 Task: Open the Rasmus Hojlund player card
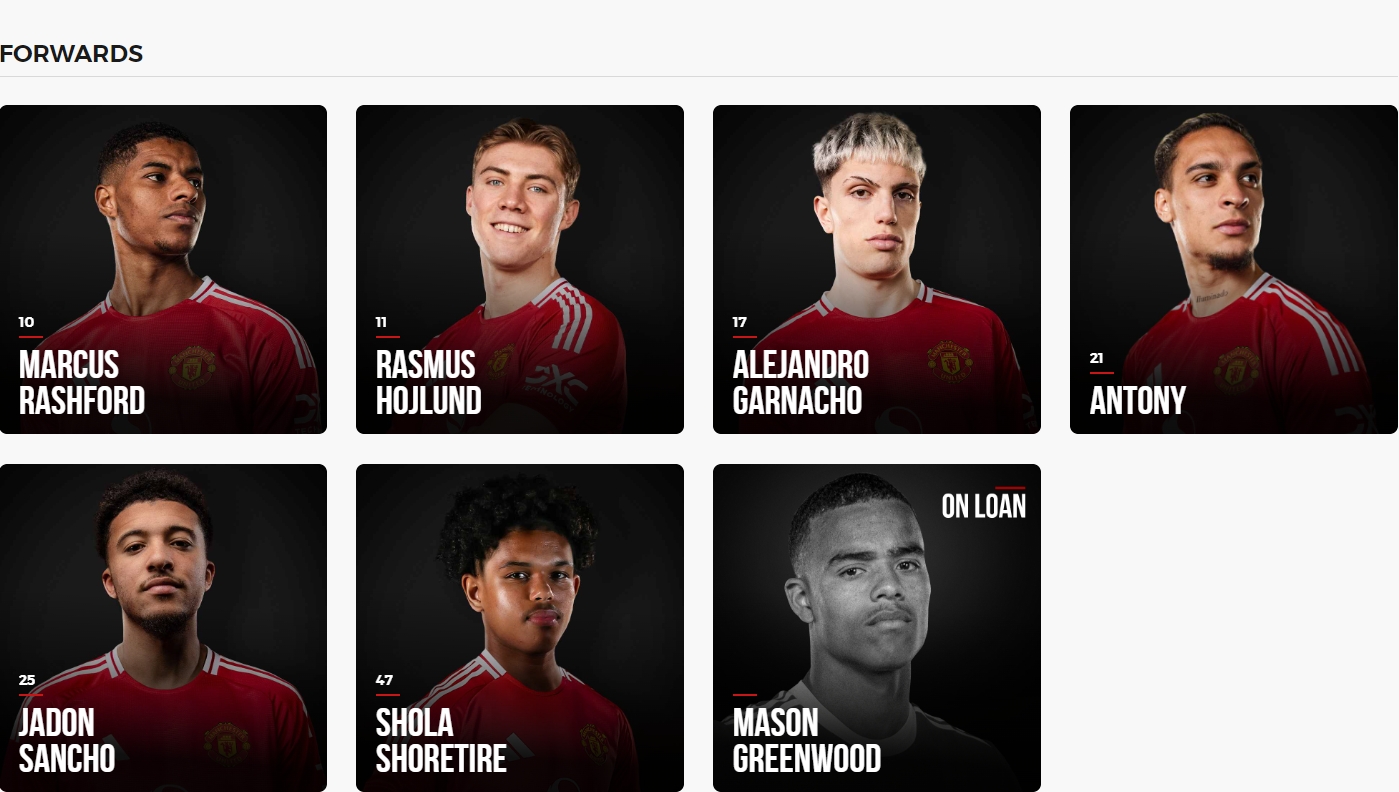[x=520, y=269]
